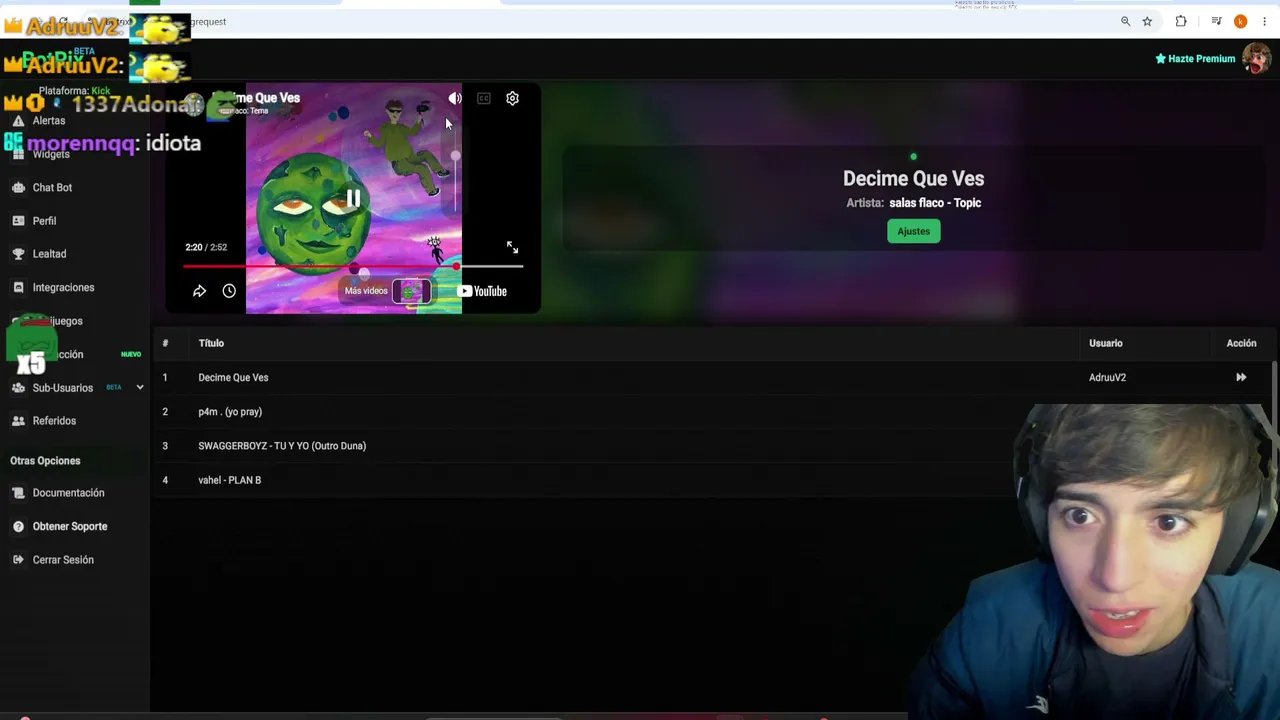Click the Perfil ID card icon
Screen dimensions: 1280x720
point(18,221)
